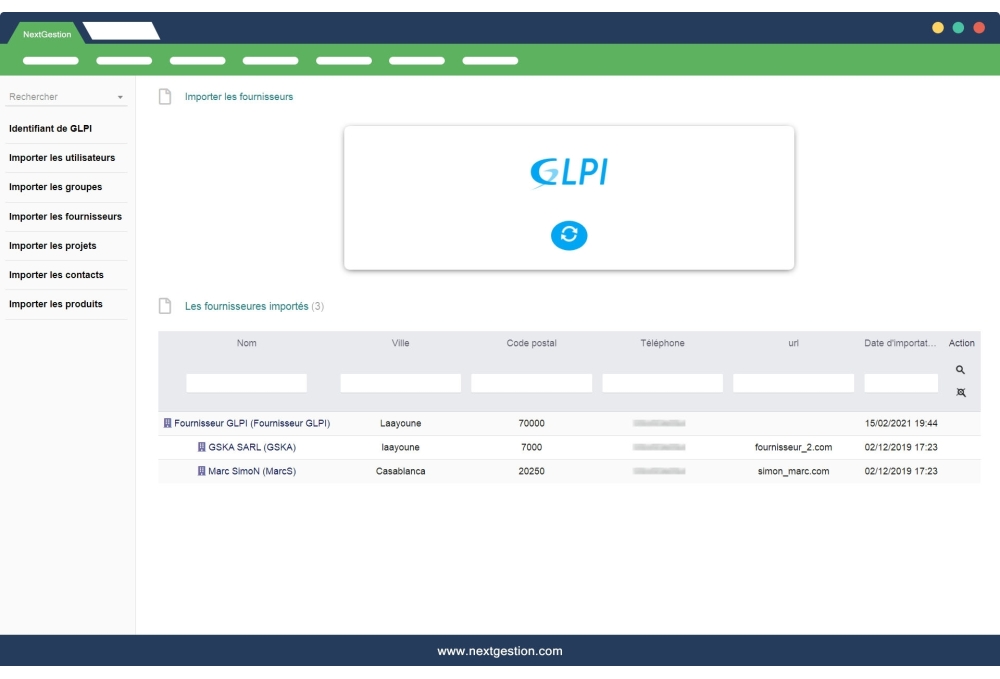Click the Importer les fournisseurs heading link
Viewport: 1000px width, 679px height.
point(237,96)
